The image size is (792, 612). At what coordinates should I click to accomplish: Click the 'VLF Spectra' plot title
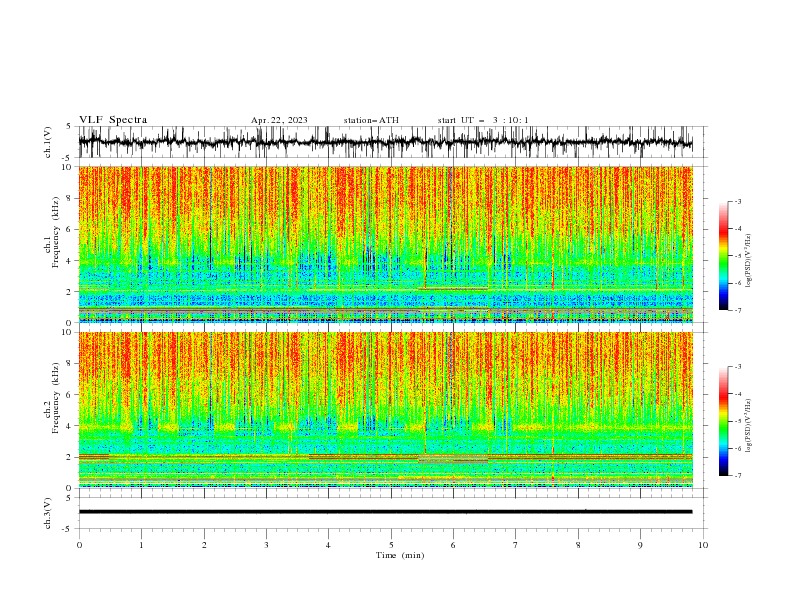point(113,120)
